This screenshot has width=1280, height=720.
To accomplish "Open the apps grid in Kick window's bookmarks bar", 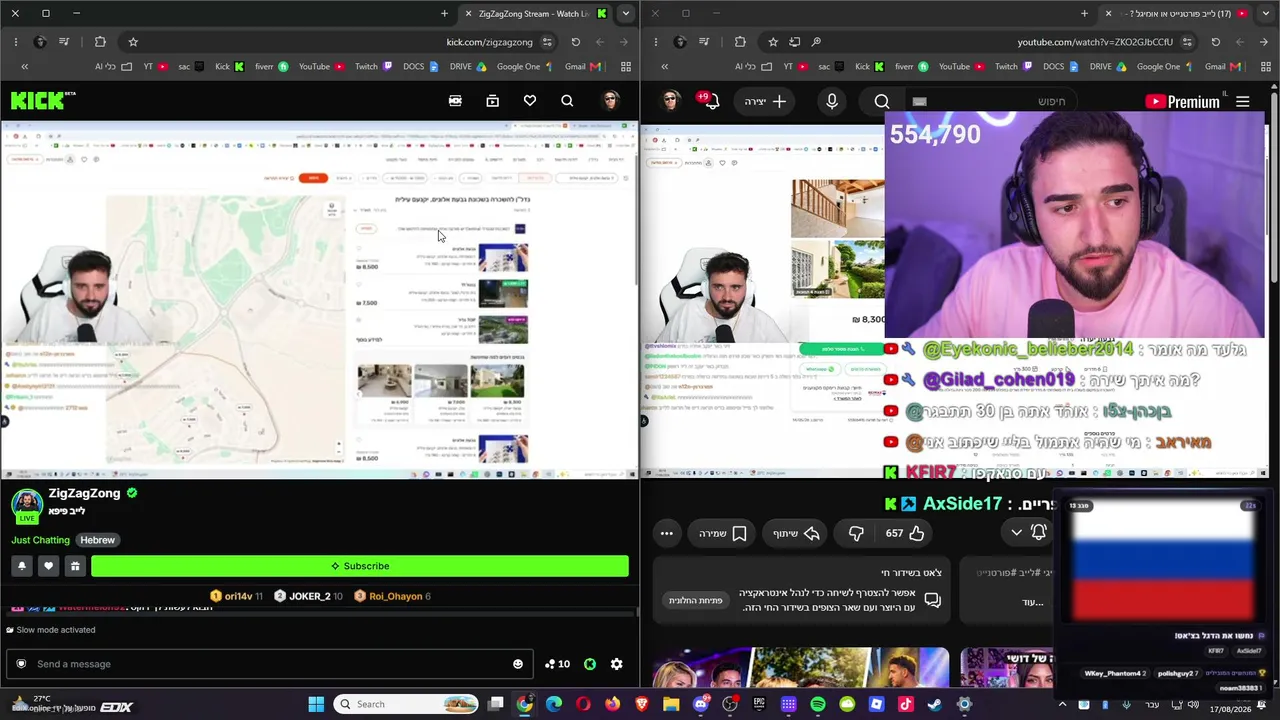I will [x=626, y=67].
